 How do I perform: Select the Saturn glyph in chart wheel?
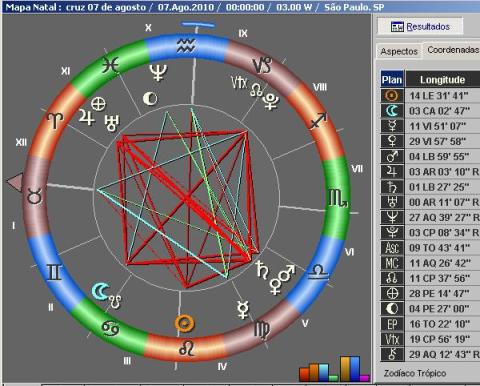click(262, 270)
